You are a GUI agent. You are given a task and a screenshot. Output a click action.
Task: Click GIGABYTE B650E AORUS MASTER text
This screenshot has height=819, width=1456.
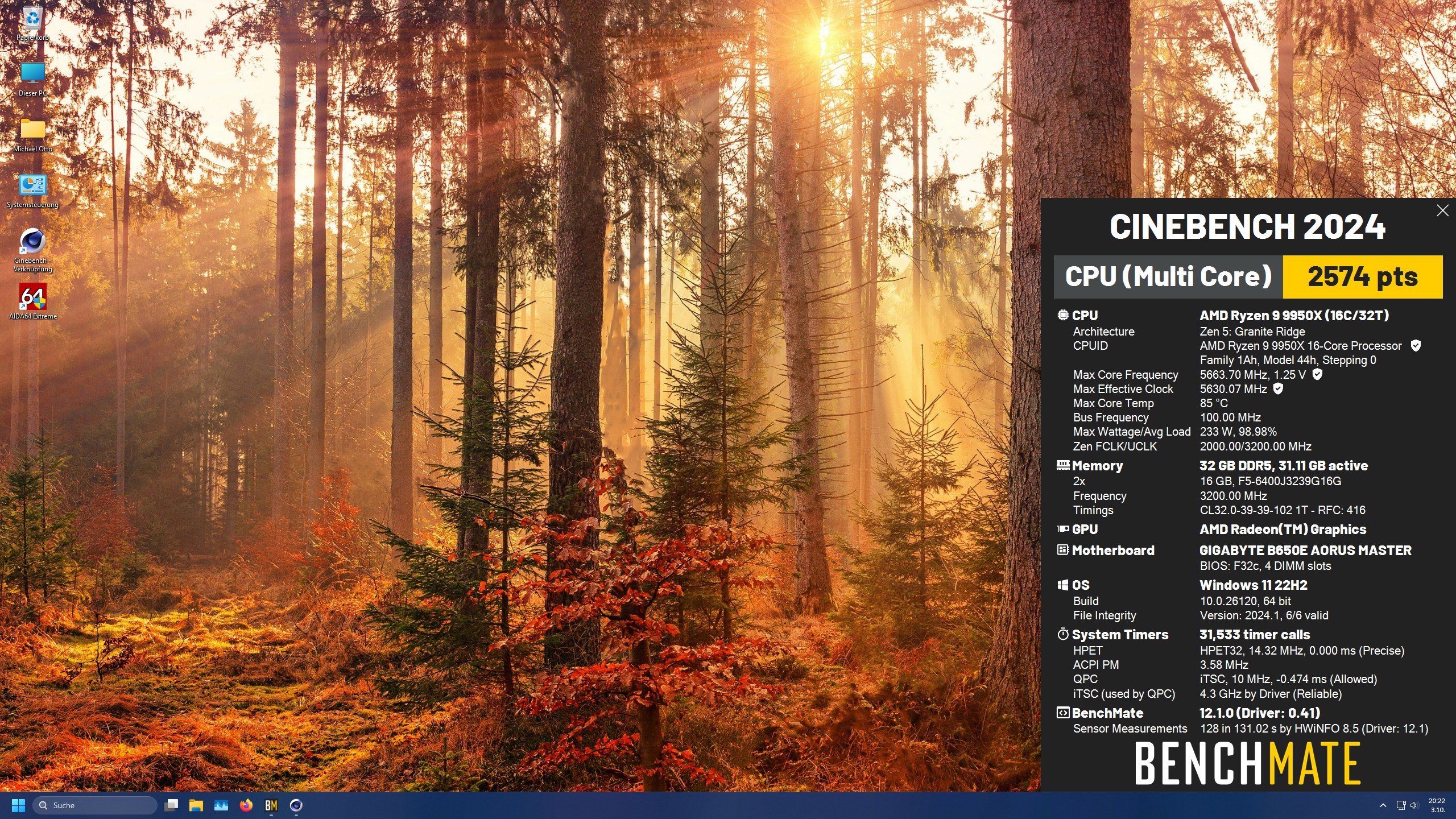(x=1306, y=551)
